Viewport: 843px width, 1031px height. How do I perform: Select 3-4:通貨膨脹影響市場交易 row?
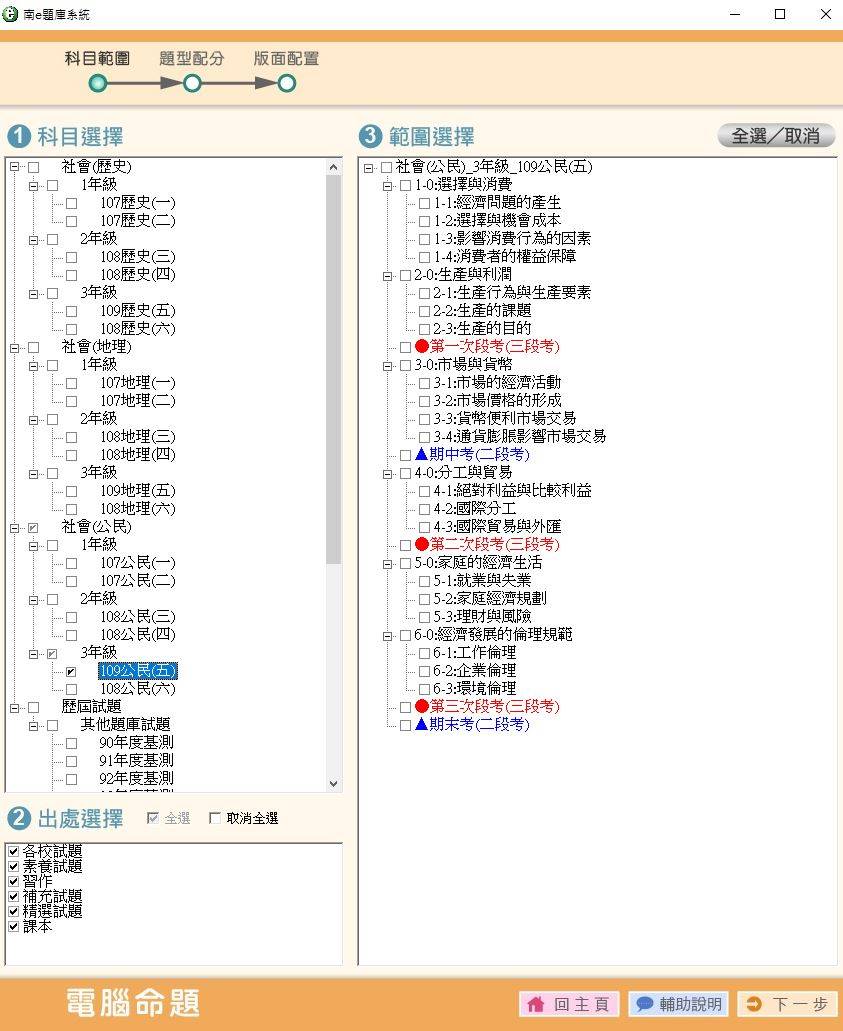pos(519,436)
